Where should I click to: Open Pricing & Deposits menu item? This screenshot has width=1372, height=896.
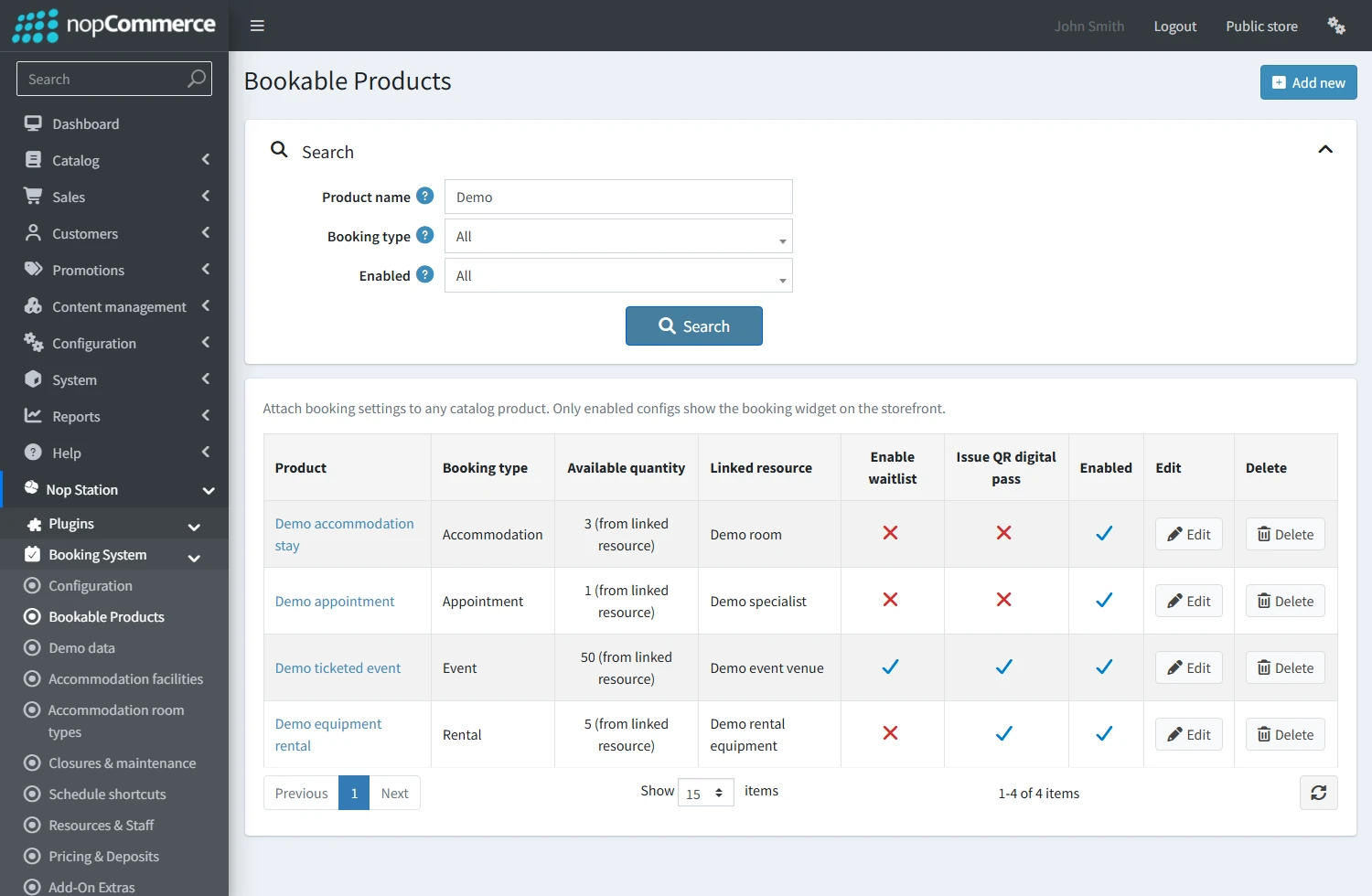(x=103, y=857)
